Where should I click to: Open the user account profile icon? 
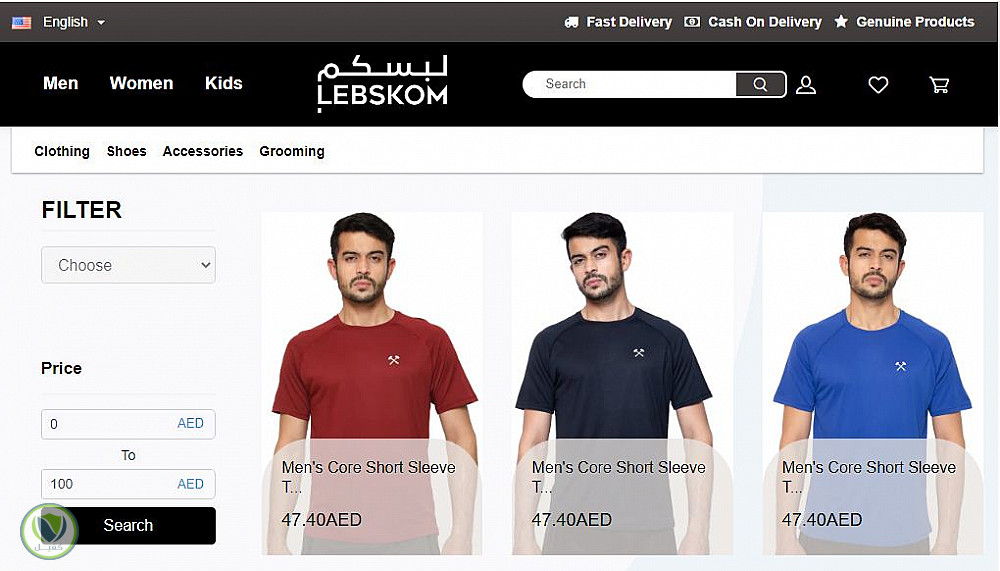coord(806,85)
